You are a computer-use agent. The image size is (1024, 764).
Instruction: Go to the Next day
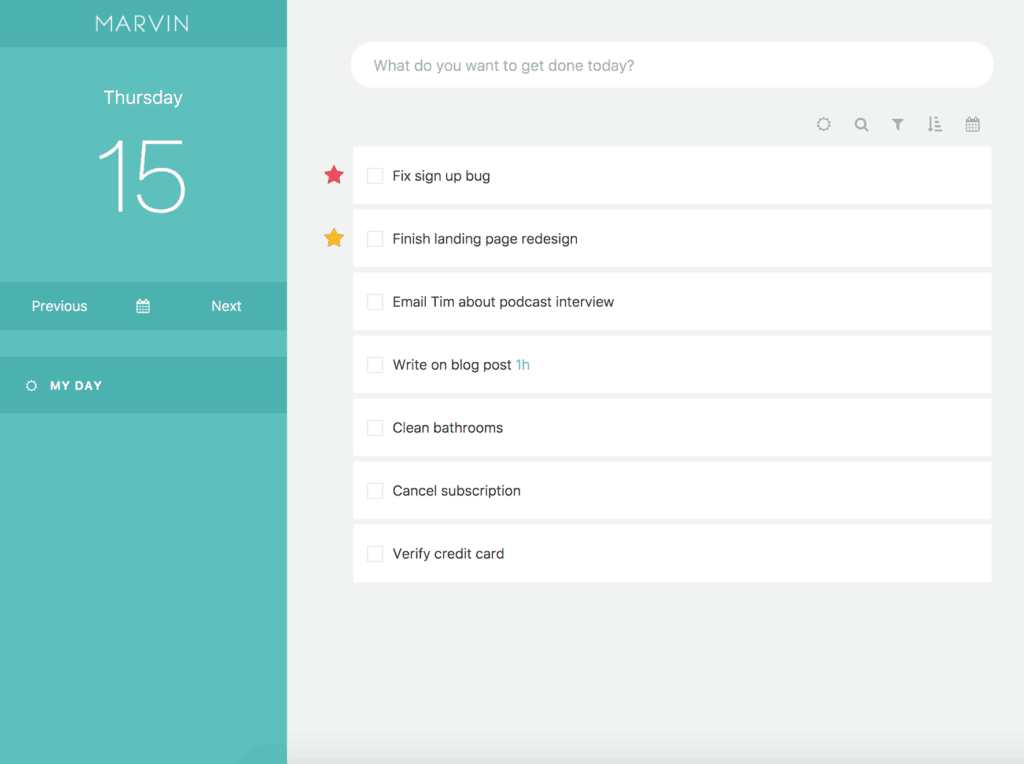(226, 306)
